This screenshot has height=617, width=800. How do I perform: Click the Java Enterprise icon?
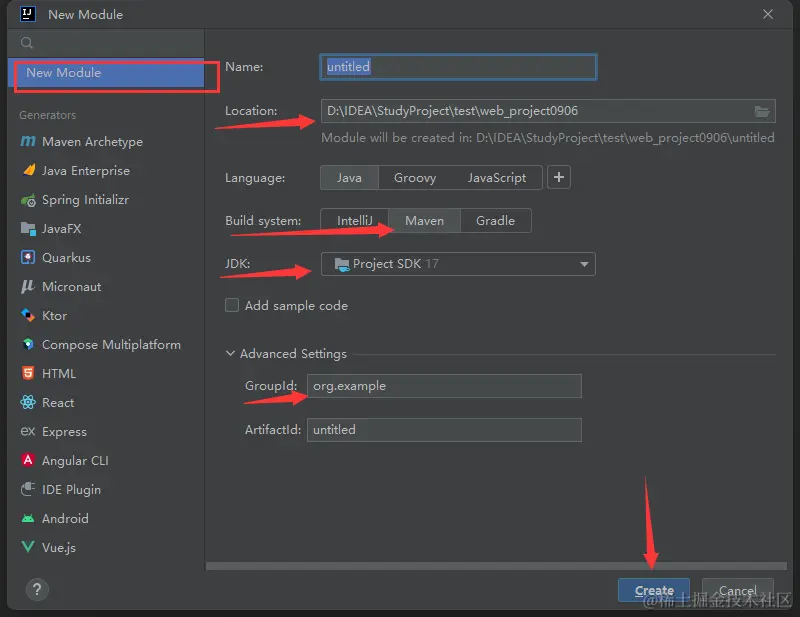[29, 170]
